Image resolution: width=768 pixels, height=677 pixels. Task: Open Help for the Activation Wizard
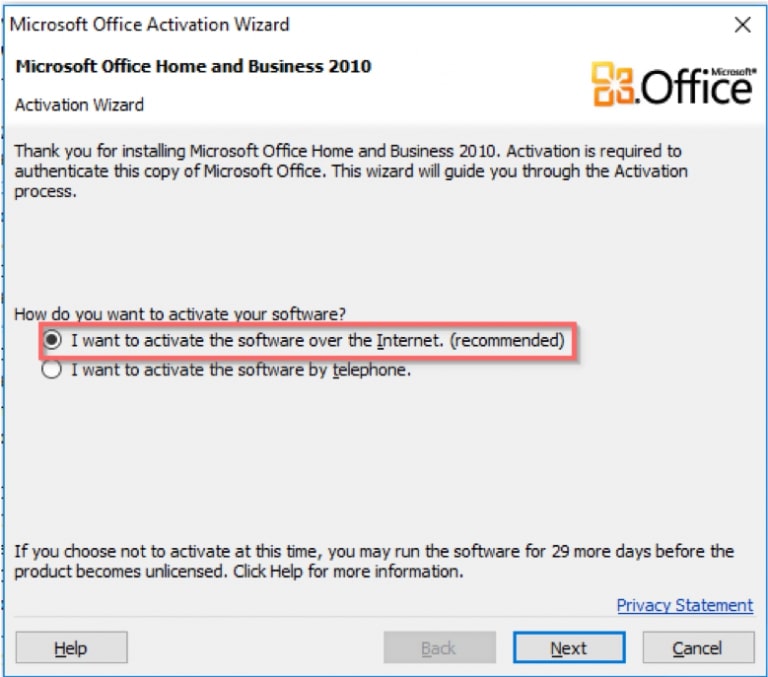click(x=71, y=648)
